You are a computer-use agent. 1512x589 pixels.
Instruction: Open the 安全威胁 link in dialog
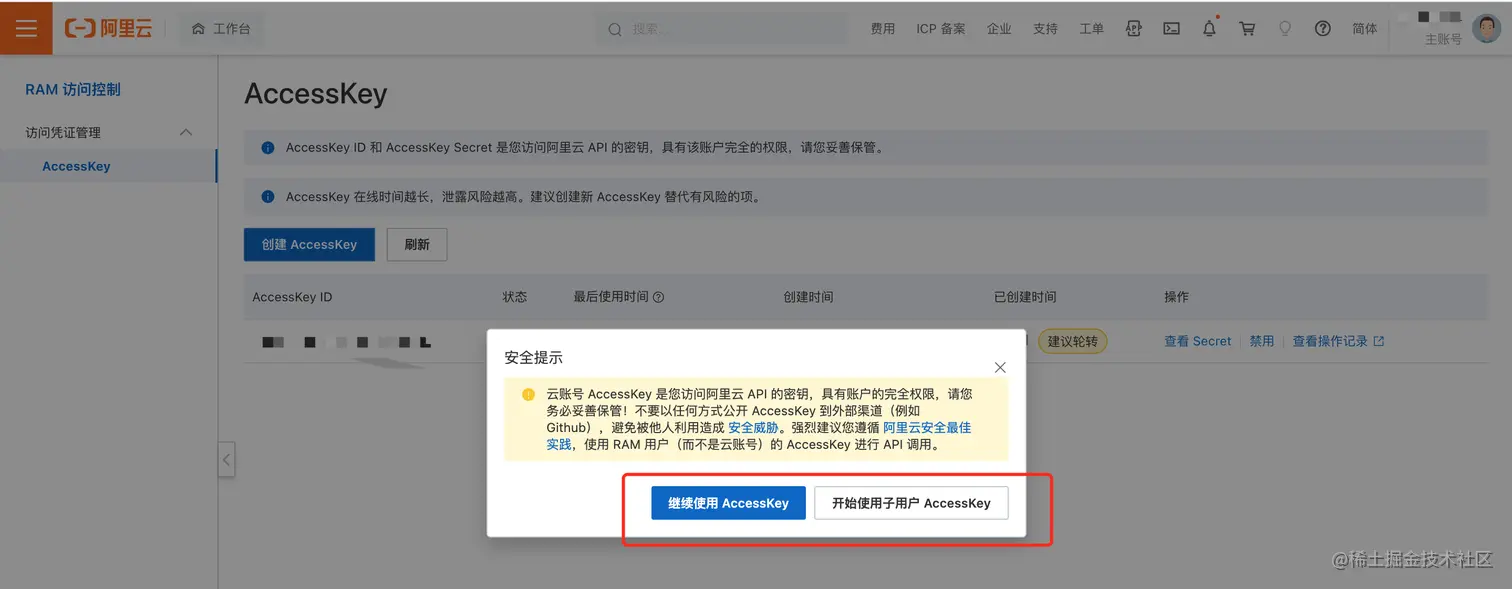point(753,427)
